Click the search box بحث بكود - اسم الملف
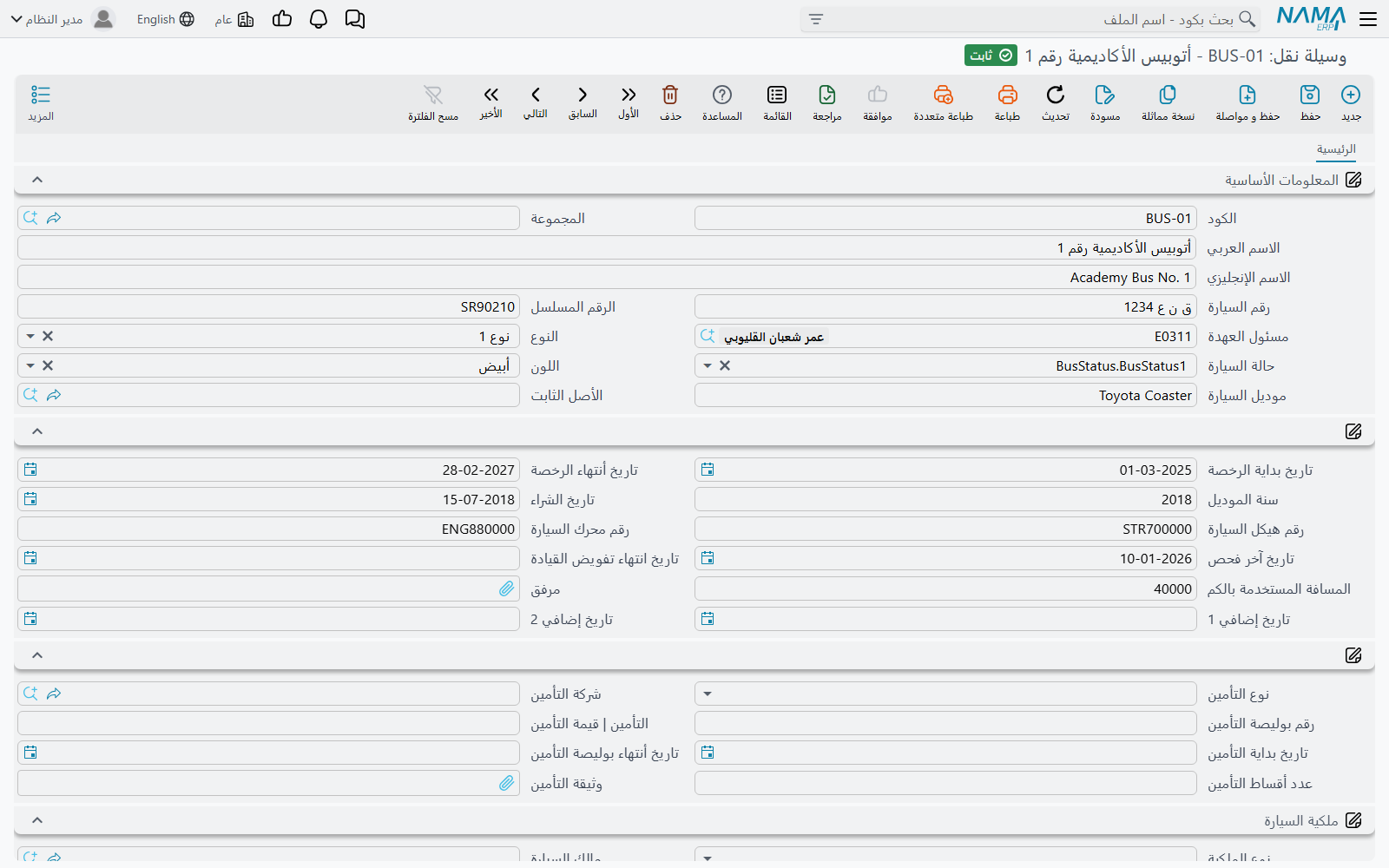Image resolution: width=1389 pixels, height=868 pixels. pos(1030,19)
